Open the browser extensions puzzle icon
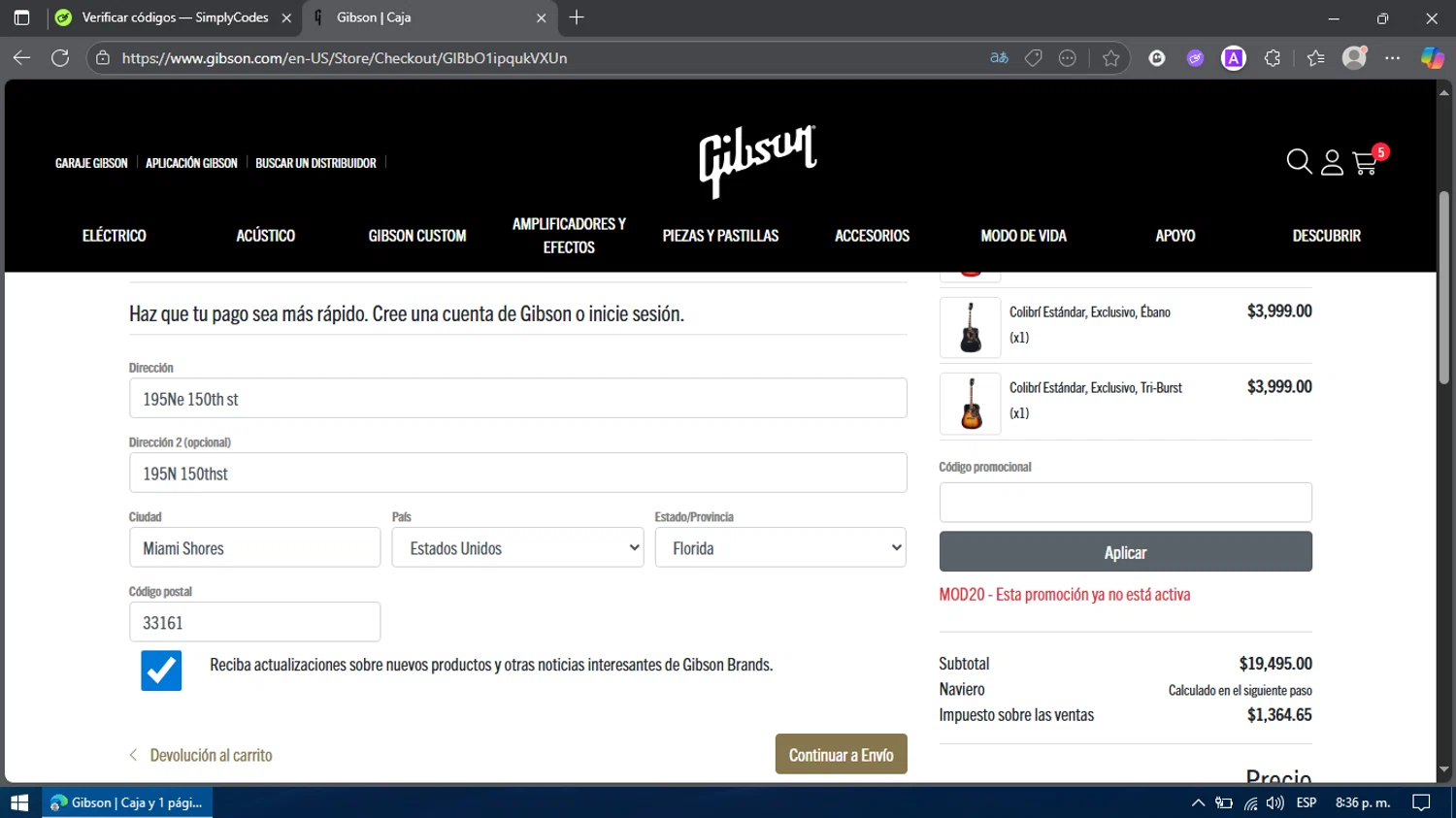Screen dimensions: 1456x818 1273,58
